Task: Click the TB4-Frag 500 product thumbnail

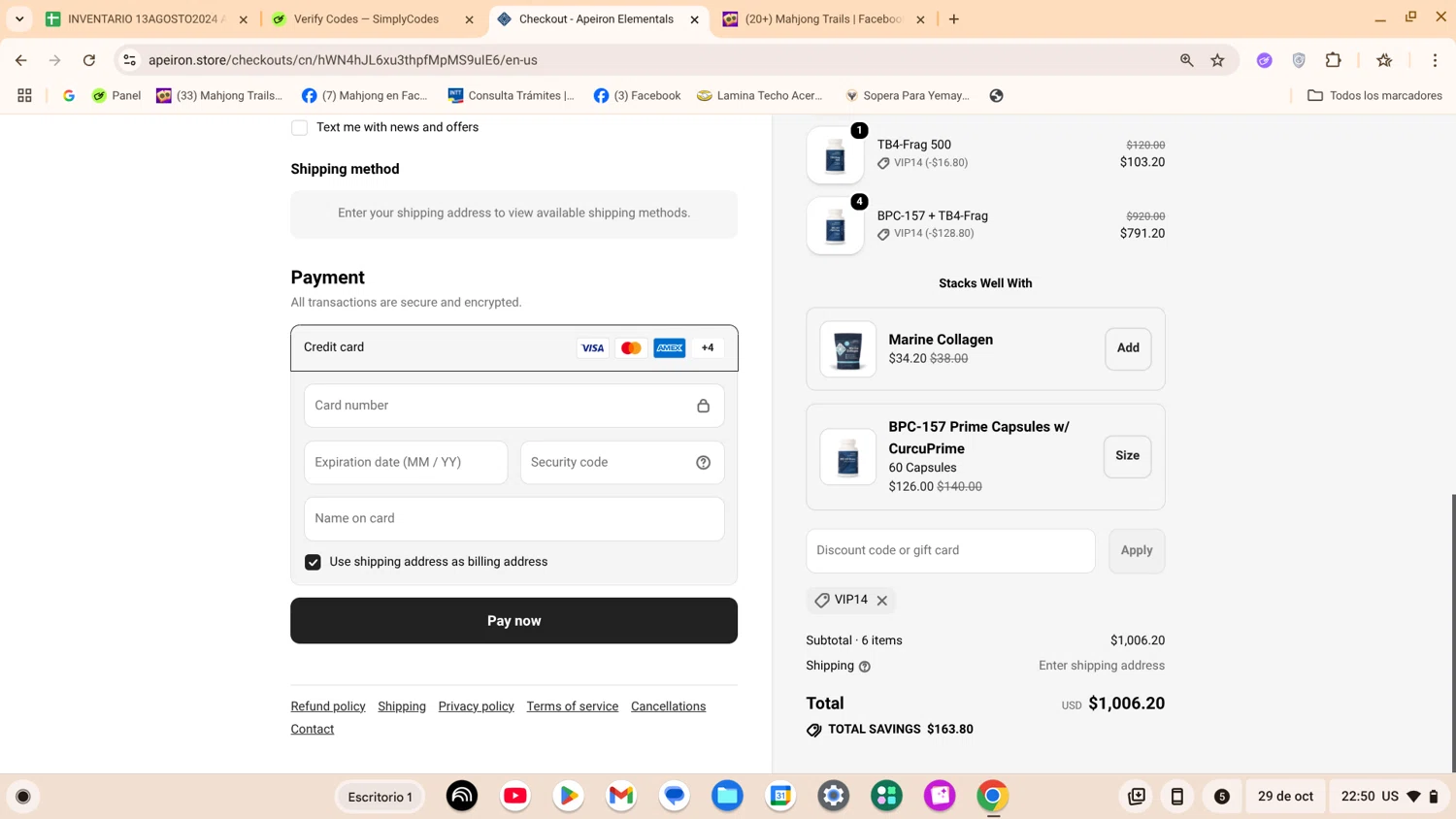Action: coord(835,155)
